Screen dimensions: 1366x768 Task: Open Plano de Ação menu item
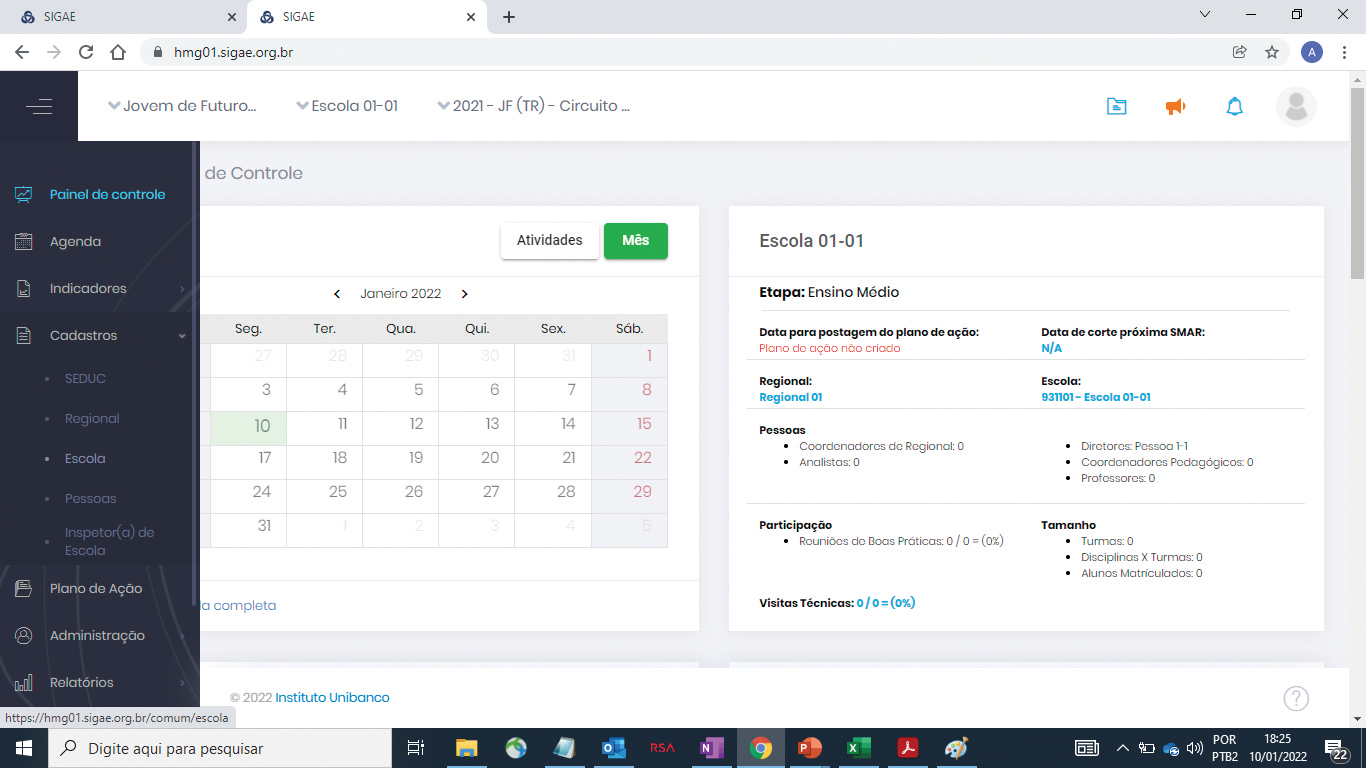96,589
